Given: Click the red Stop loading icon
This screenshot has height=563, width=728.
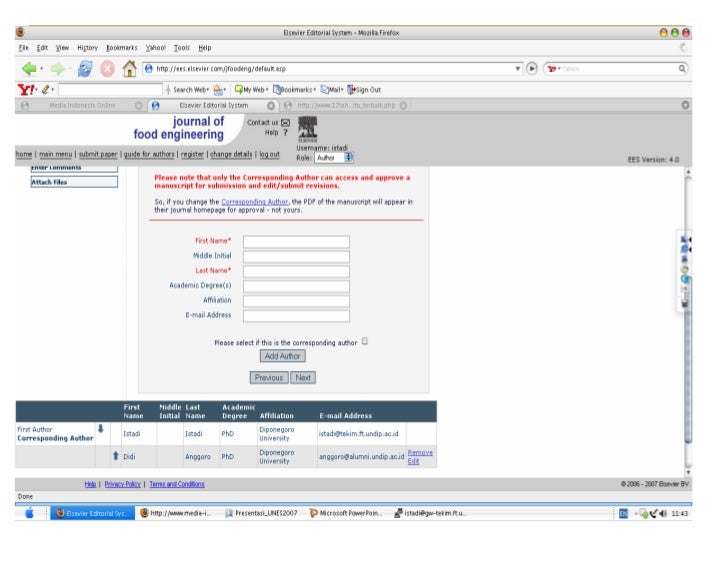Looking at the screenshot, I should 107,69.
